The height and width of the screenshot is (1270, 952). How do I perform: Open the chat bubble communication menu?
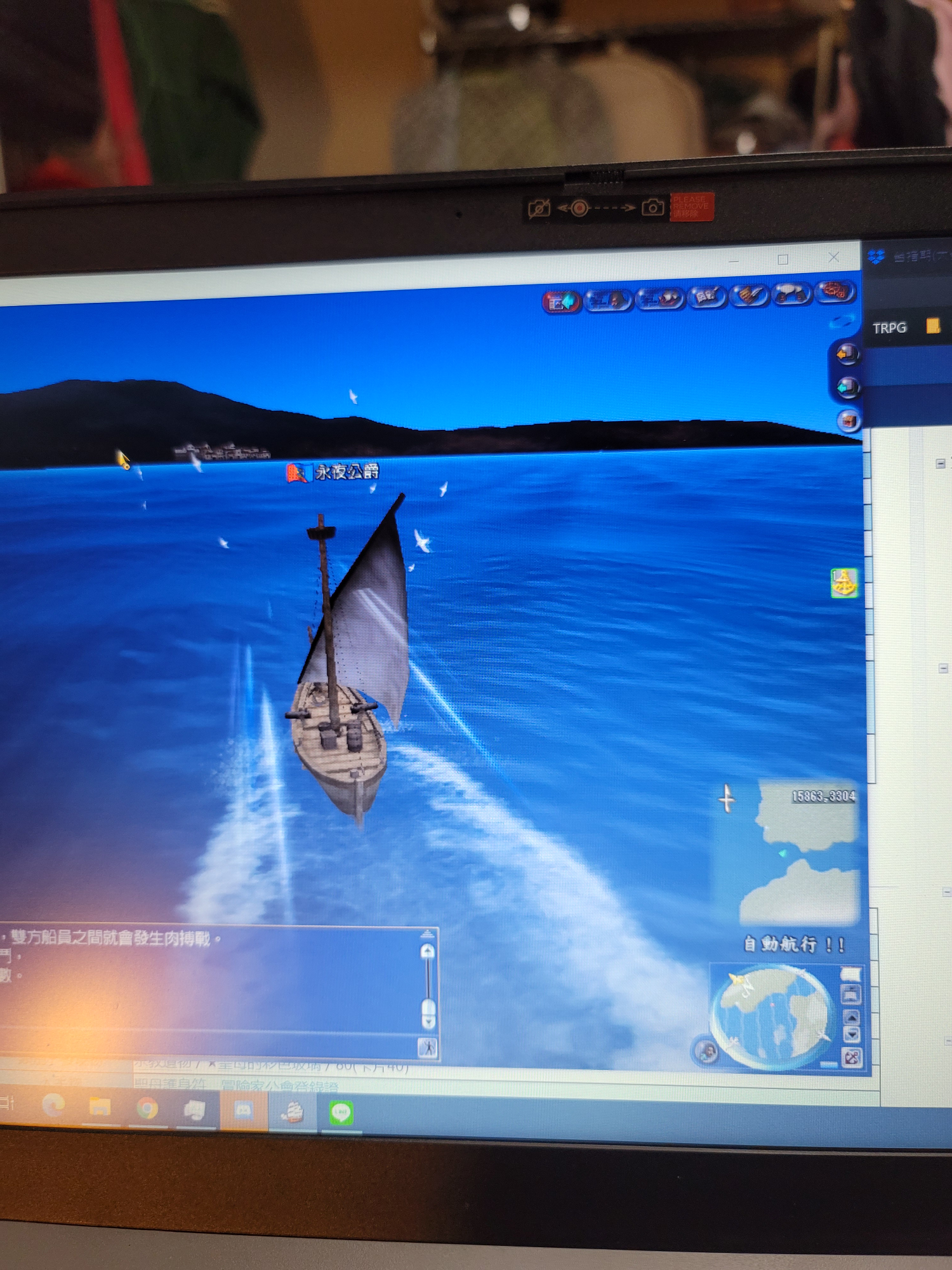click(x=791, y=293)
